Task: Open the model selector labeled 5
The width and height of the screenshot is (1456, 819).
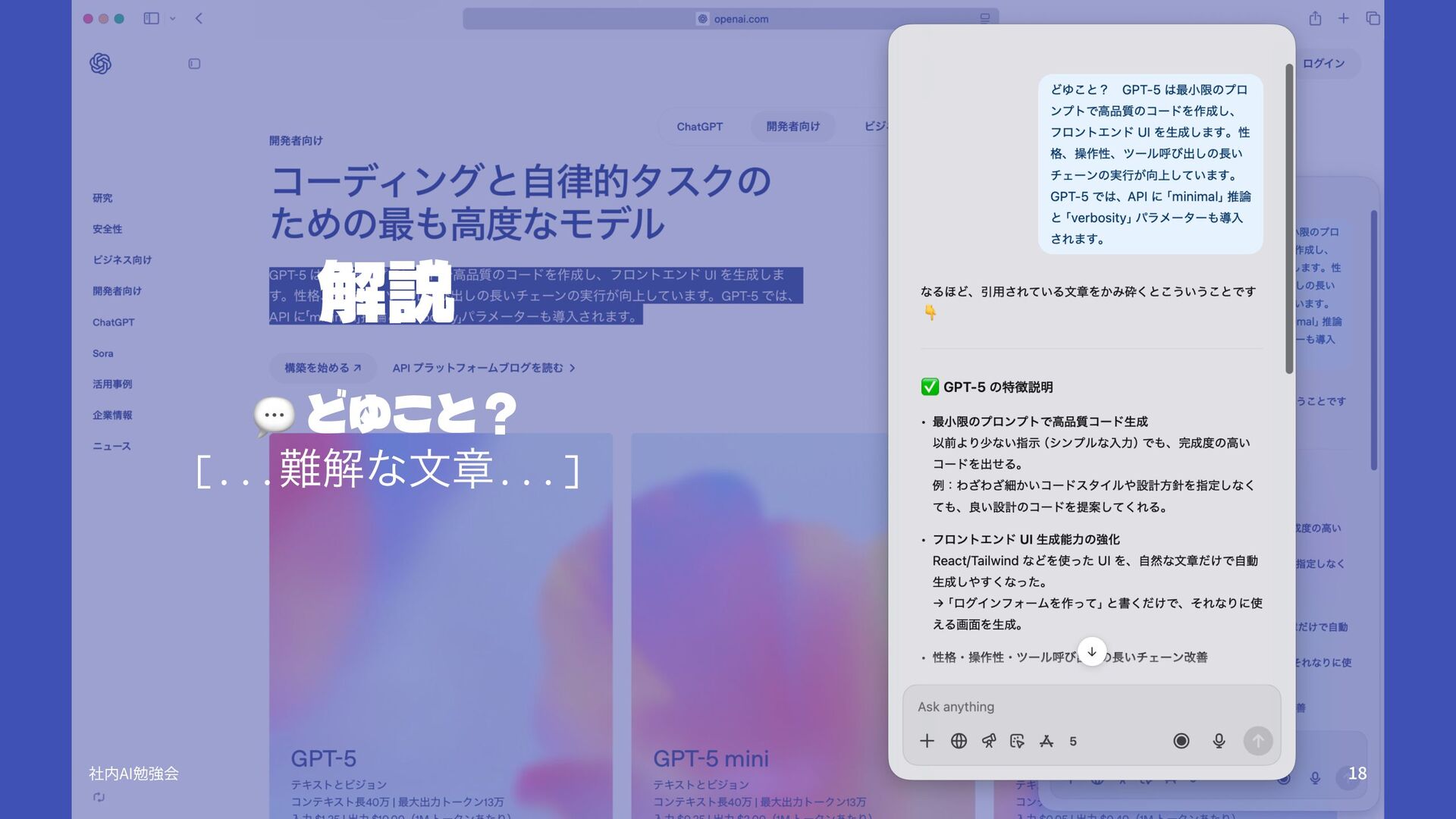Action: tap(1072, 741)
